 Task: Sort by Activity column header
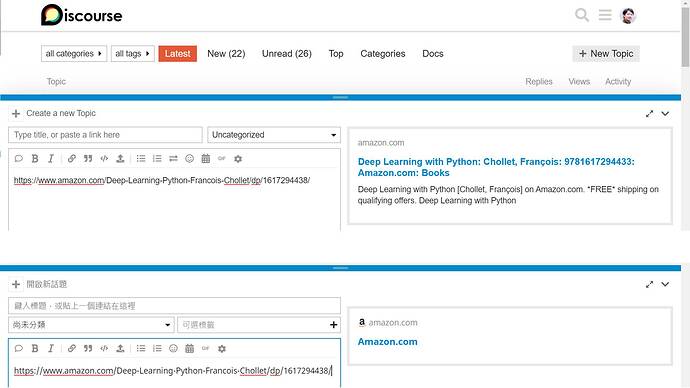pos(618,81)
